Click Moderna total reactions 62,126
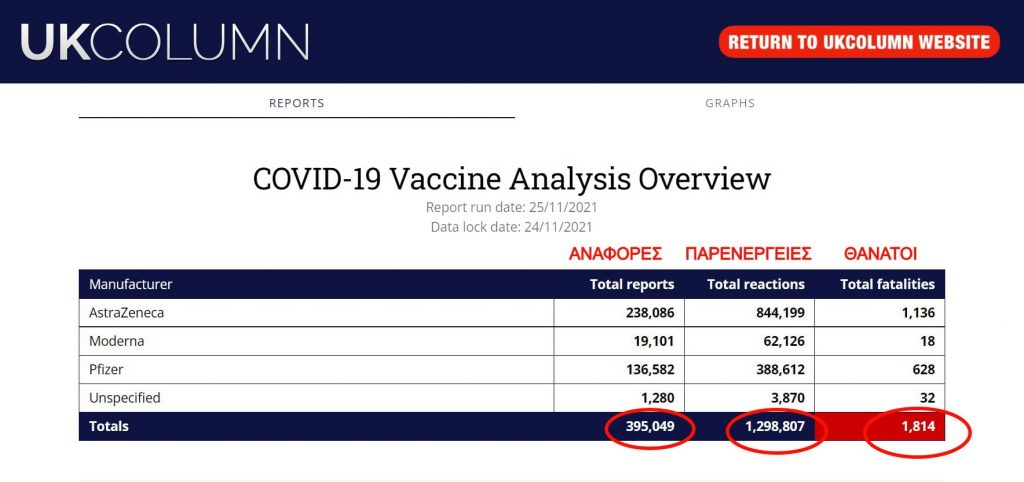Image resolution: width=1024 pixels, height=482 pixels. click(x=783, y=341)
